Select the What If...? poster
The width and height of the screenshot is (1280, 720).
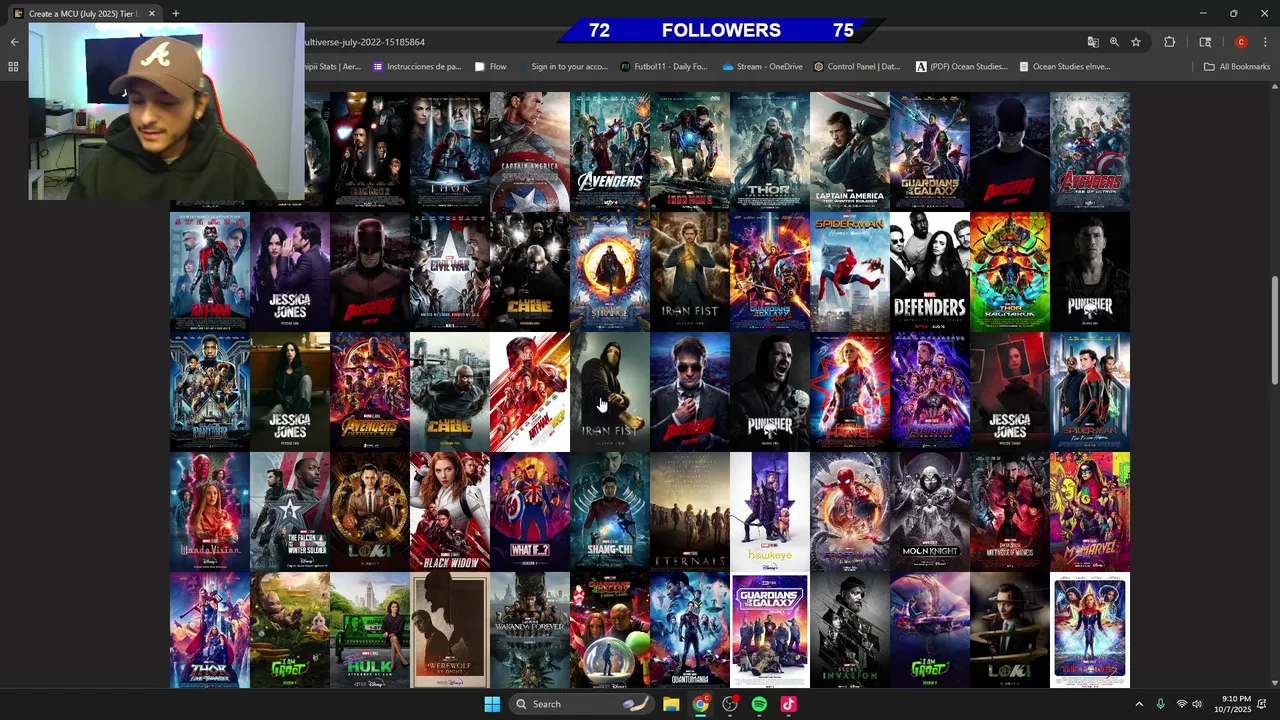(530, 512)
